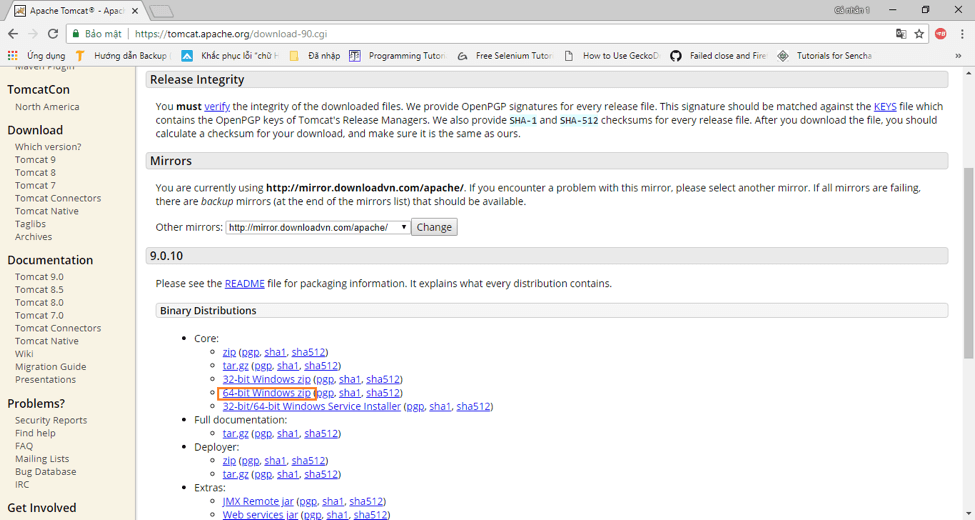Screen dimensions: 975x520
Task: Open the README link
Action: [244, 283]
